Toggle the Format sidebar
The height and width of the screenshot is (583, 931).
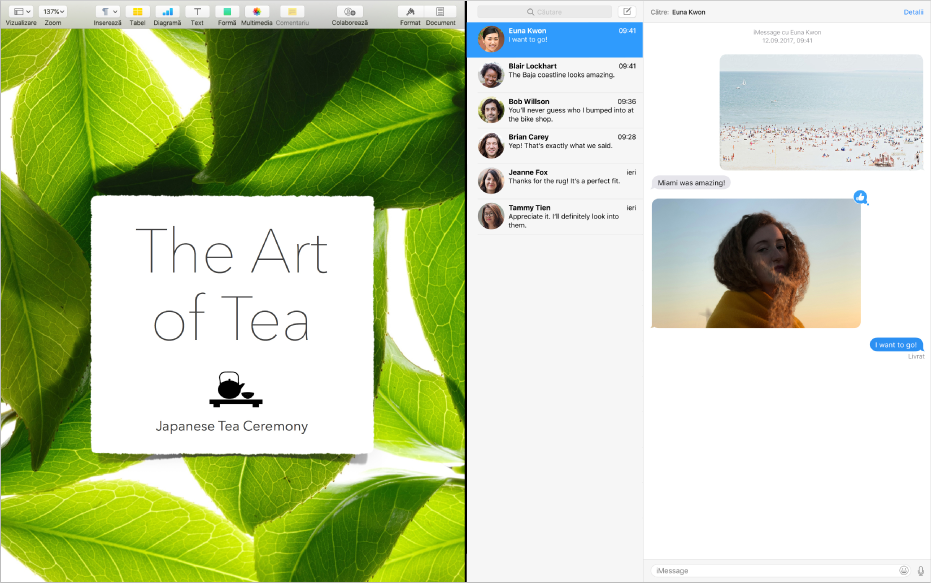coord(410,12)
